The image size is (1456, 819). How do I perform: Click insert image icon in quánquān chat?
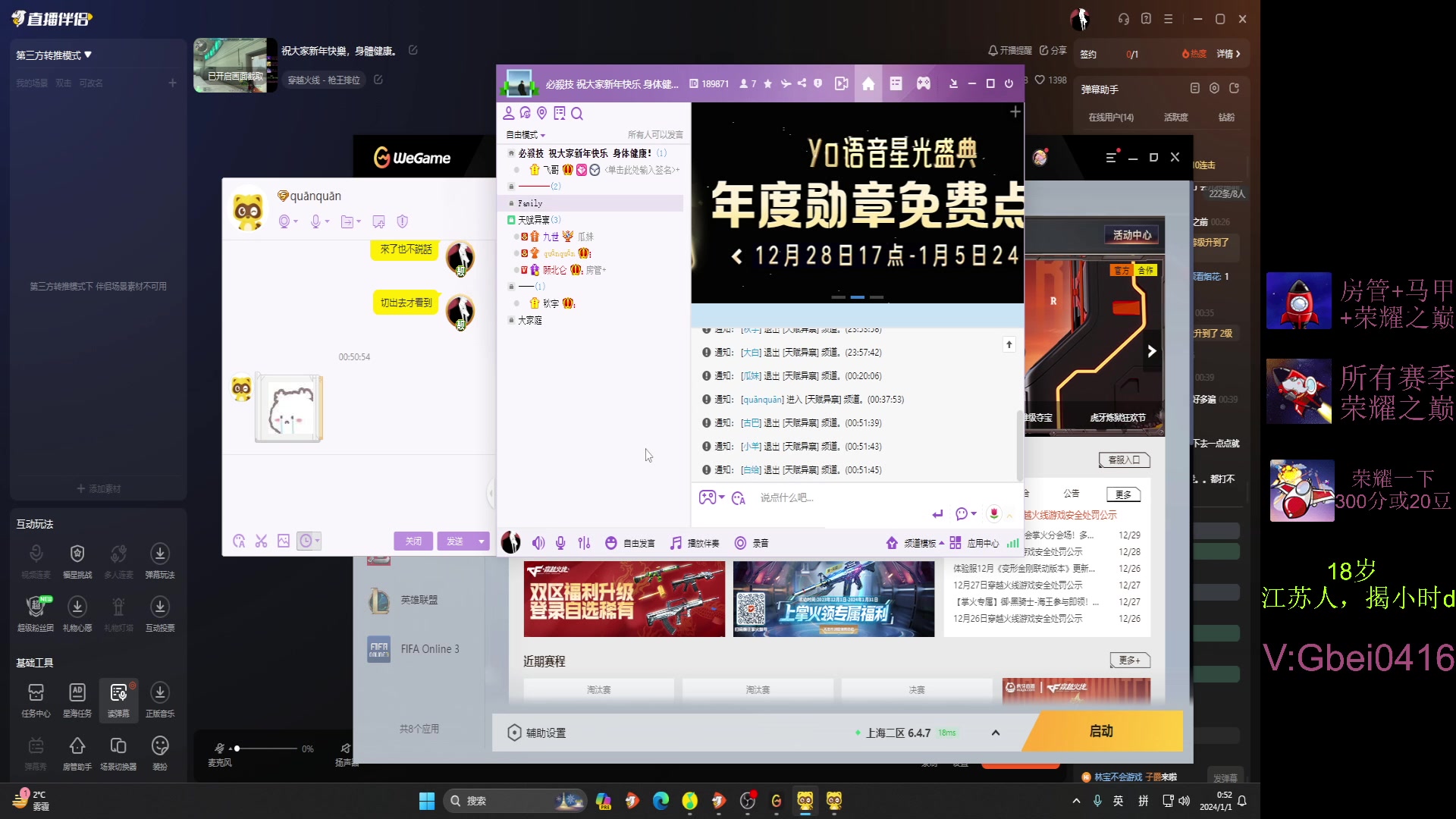(x=284, y=541)
